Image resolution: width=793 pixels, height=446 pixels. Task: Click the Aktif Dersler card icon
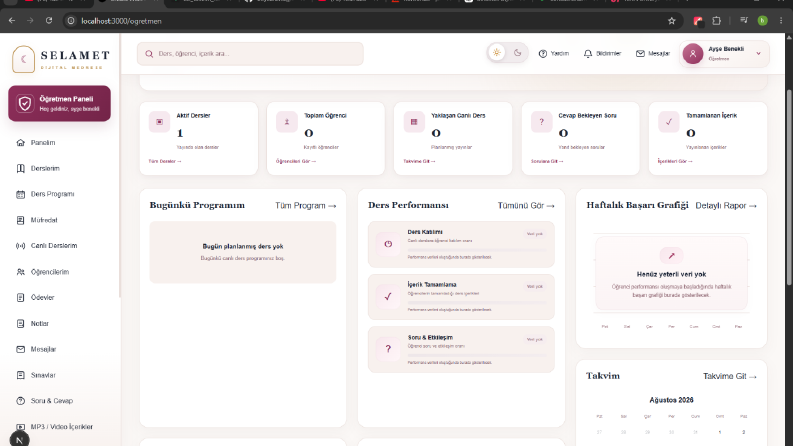coord(159,122)
